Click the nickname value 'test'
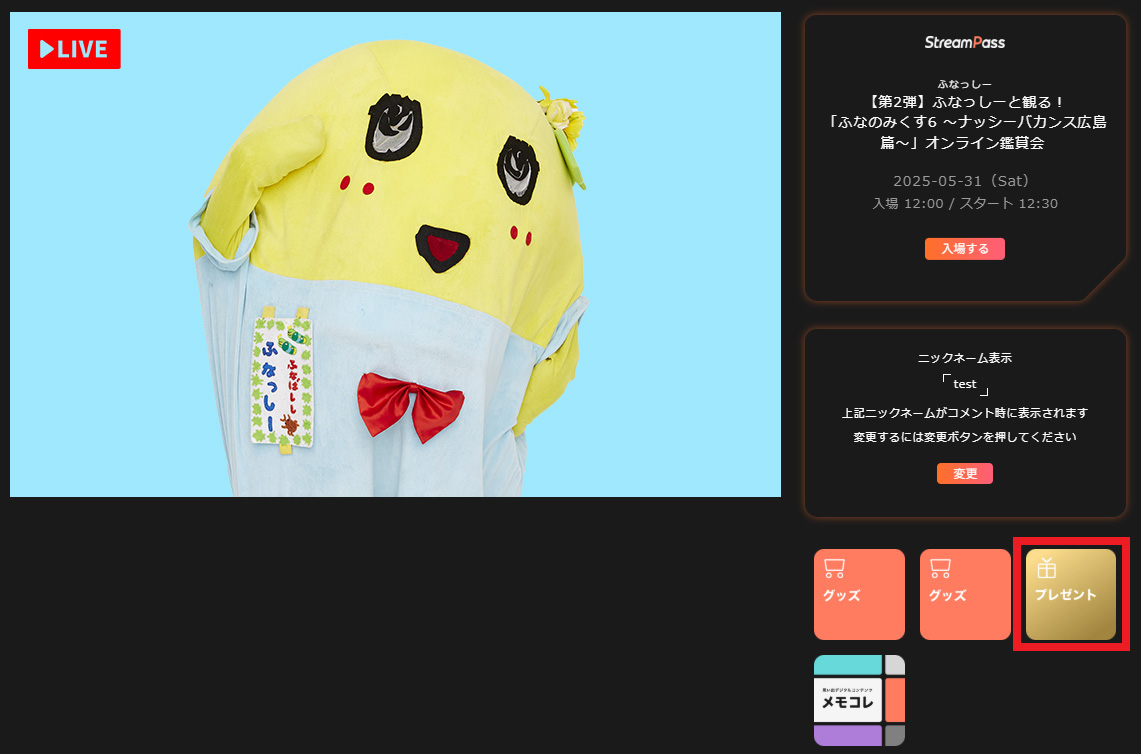The width and height of the screenshot is (1141, 754). click(x=965, y=384)
